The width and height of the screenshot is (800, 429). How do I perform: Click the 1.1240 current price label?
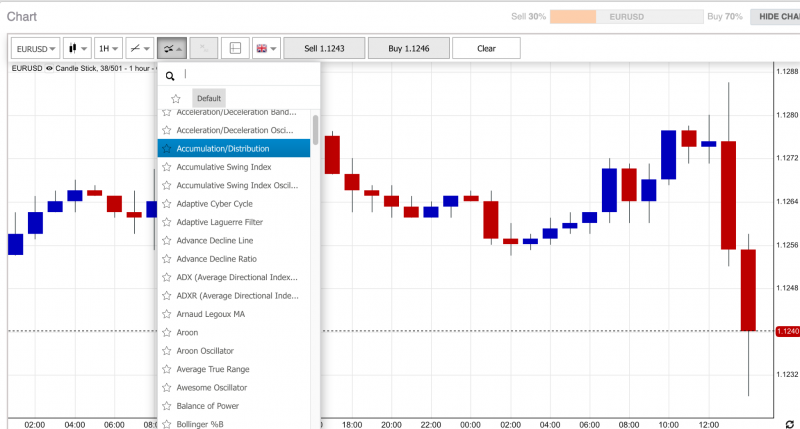[787, 332]
